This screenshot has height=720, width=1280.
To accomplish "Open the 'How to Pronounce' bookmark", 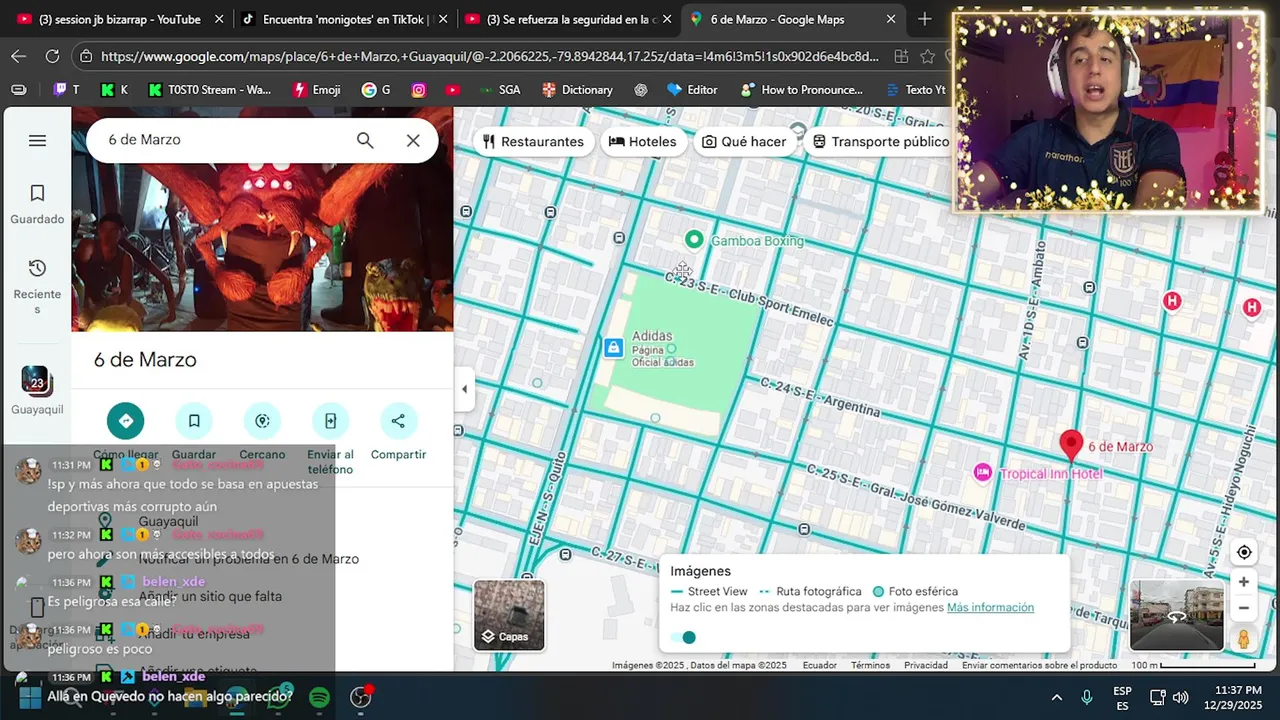I will [800, 90].
